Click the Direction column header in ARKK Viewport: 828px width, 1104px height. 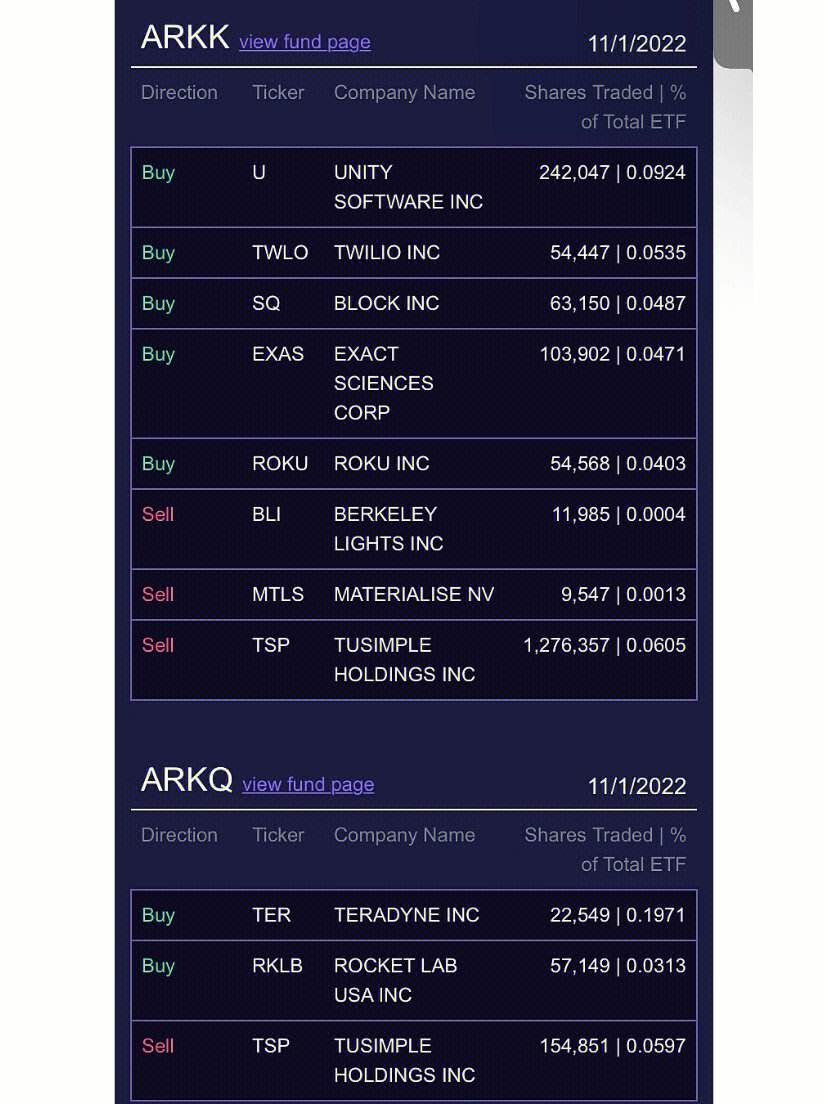click(180, 92)
